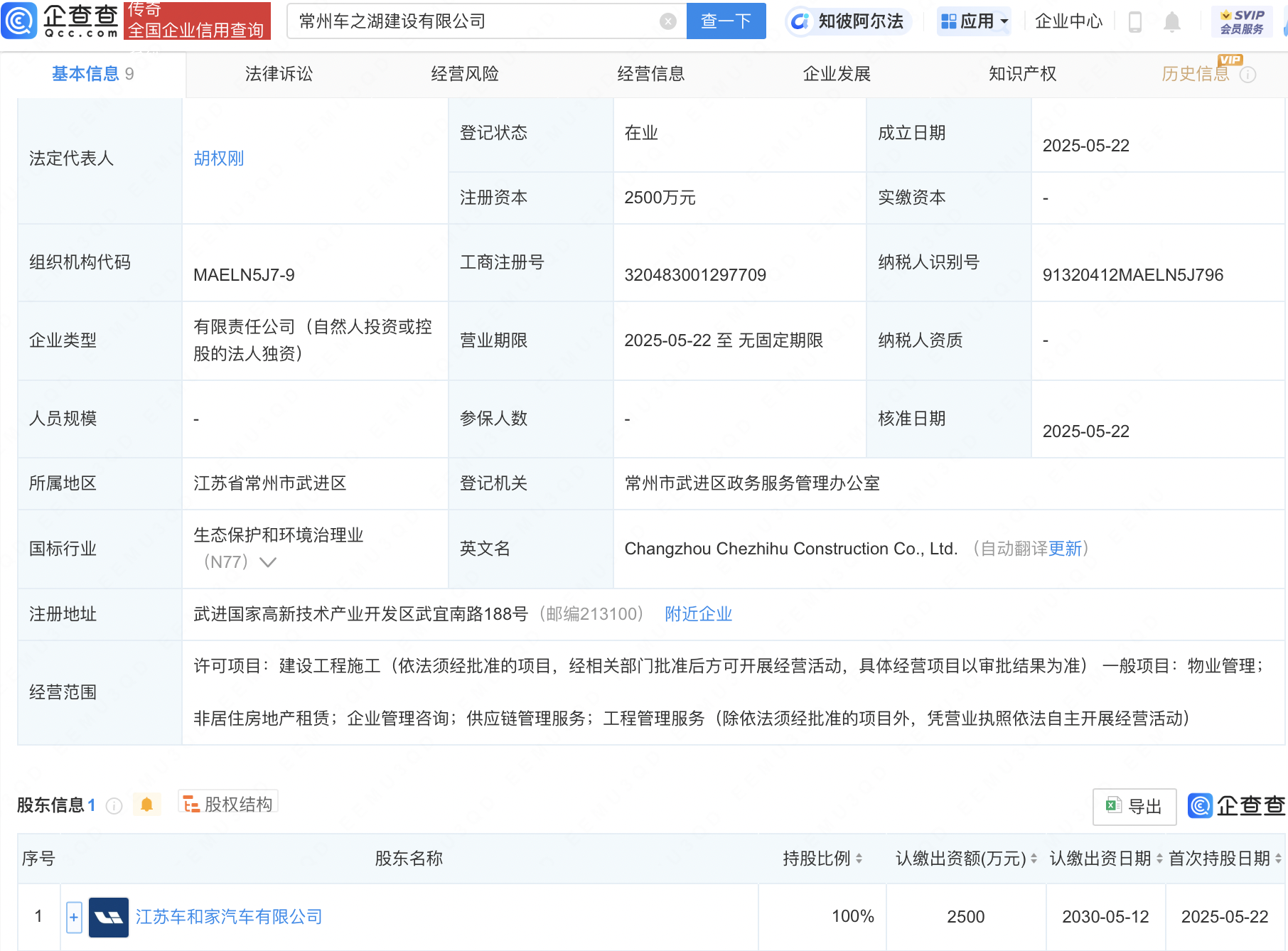Image resolution: width=1288 pixels, height=951 pixels.
Task: Switch to 基本信息 tab
Action: (x=93, y=74)
